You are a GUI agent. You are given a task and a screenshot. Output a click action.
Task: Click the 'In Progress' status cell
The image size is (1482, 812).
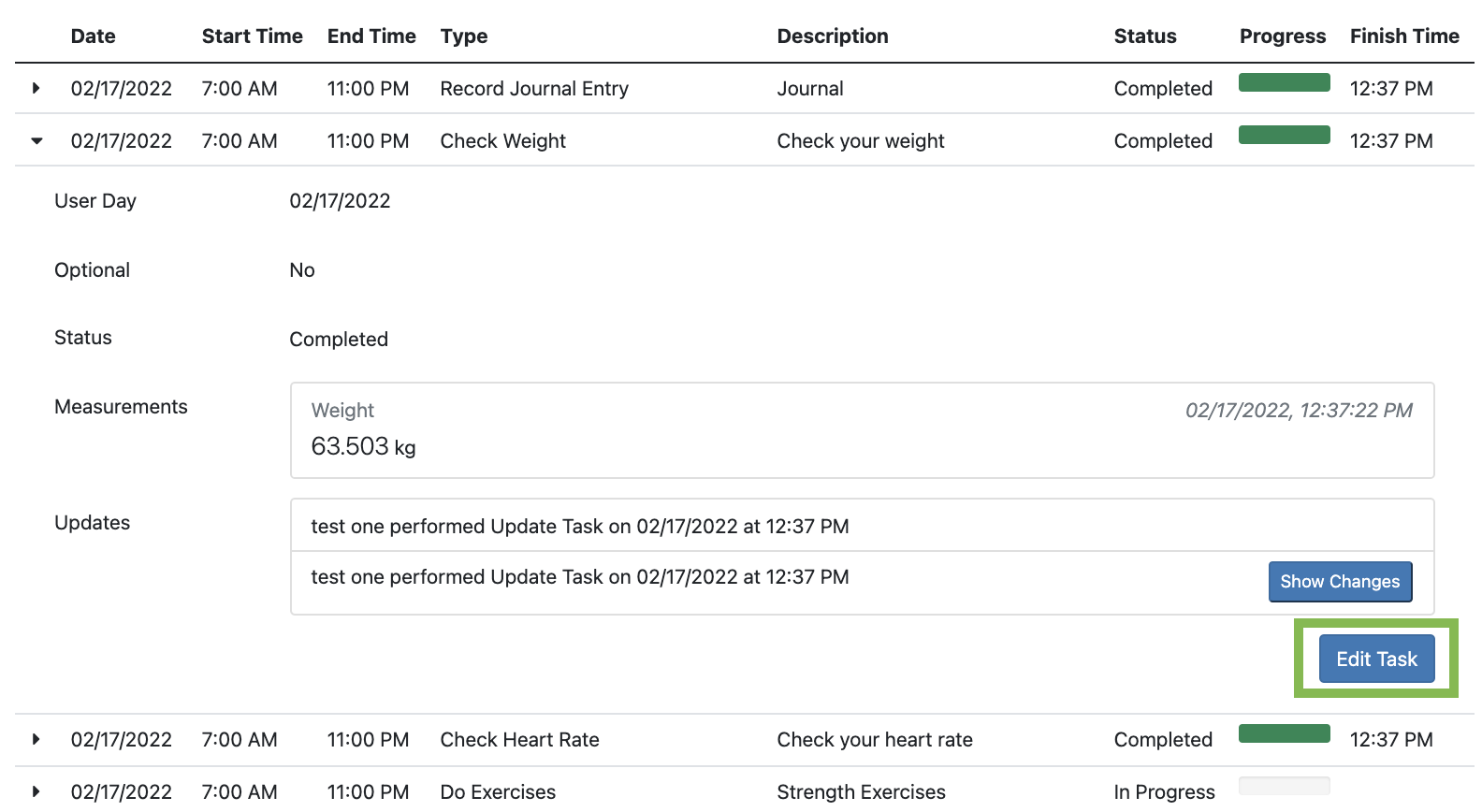click(1164, 792)
